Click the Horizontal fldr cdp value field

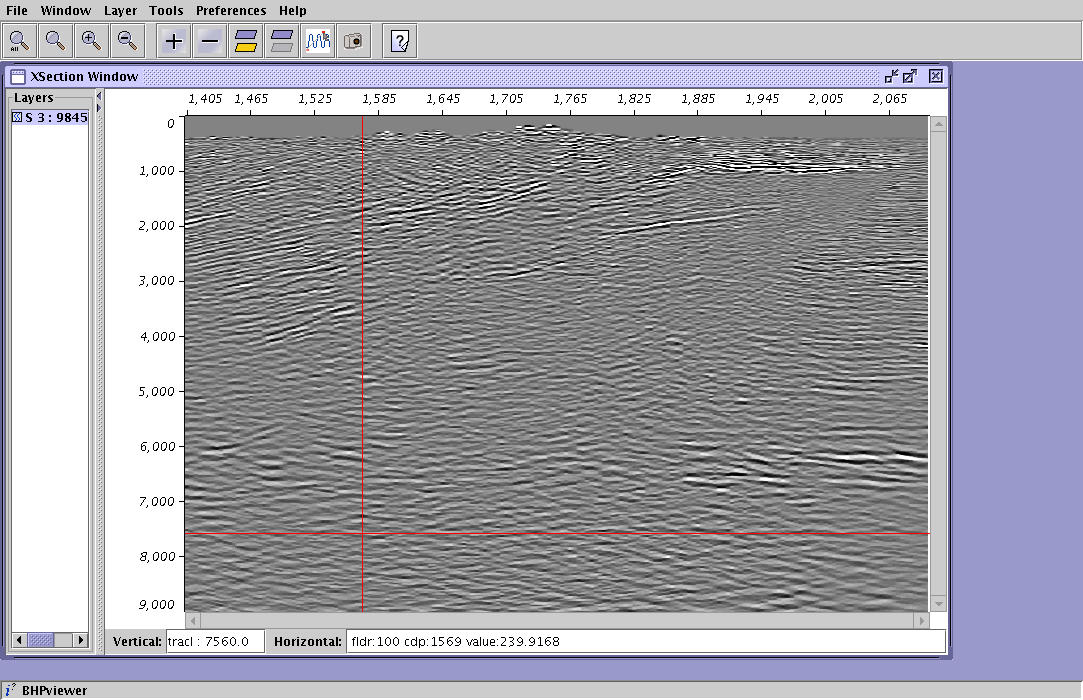pyautogui.click(x=646, y=641)
